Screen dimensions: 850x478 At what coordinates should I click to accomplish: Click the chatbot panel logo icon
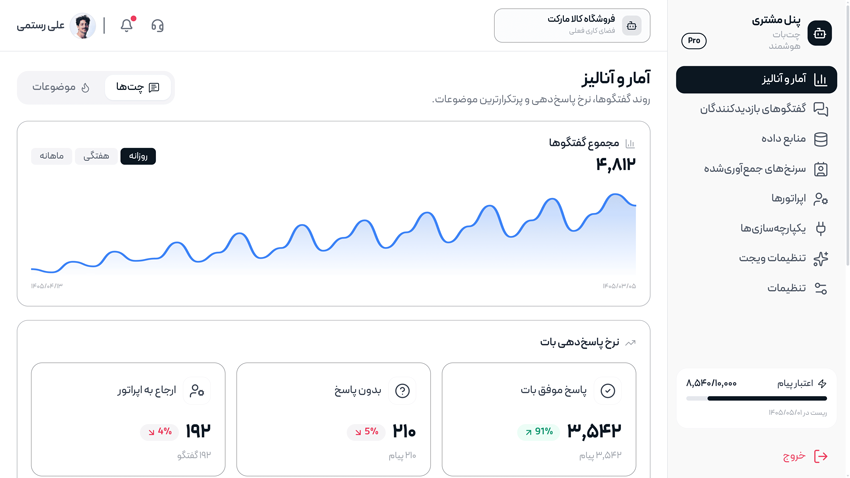[820, 34]
